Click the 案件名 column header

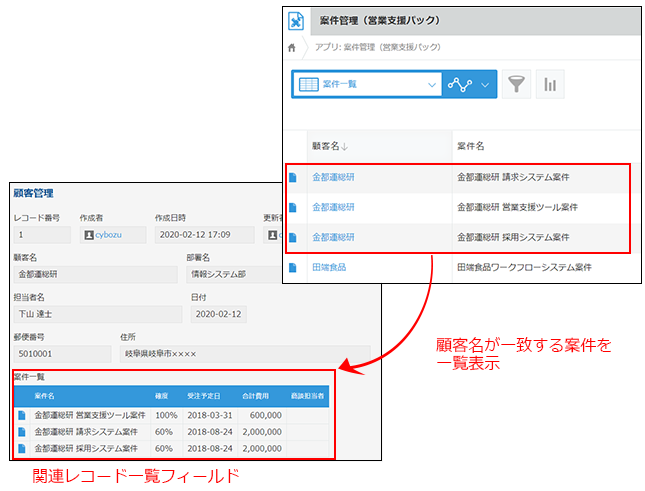[471, 146]
